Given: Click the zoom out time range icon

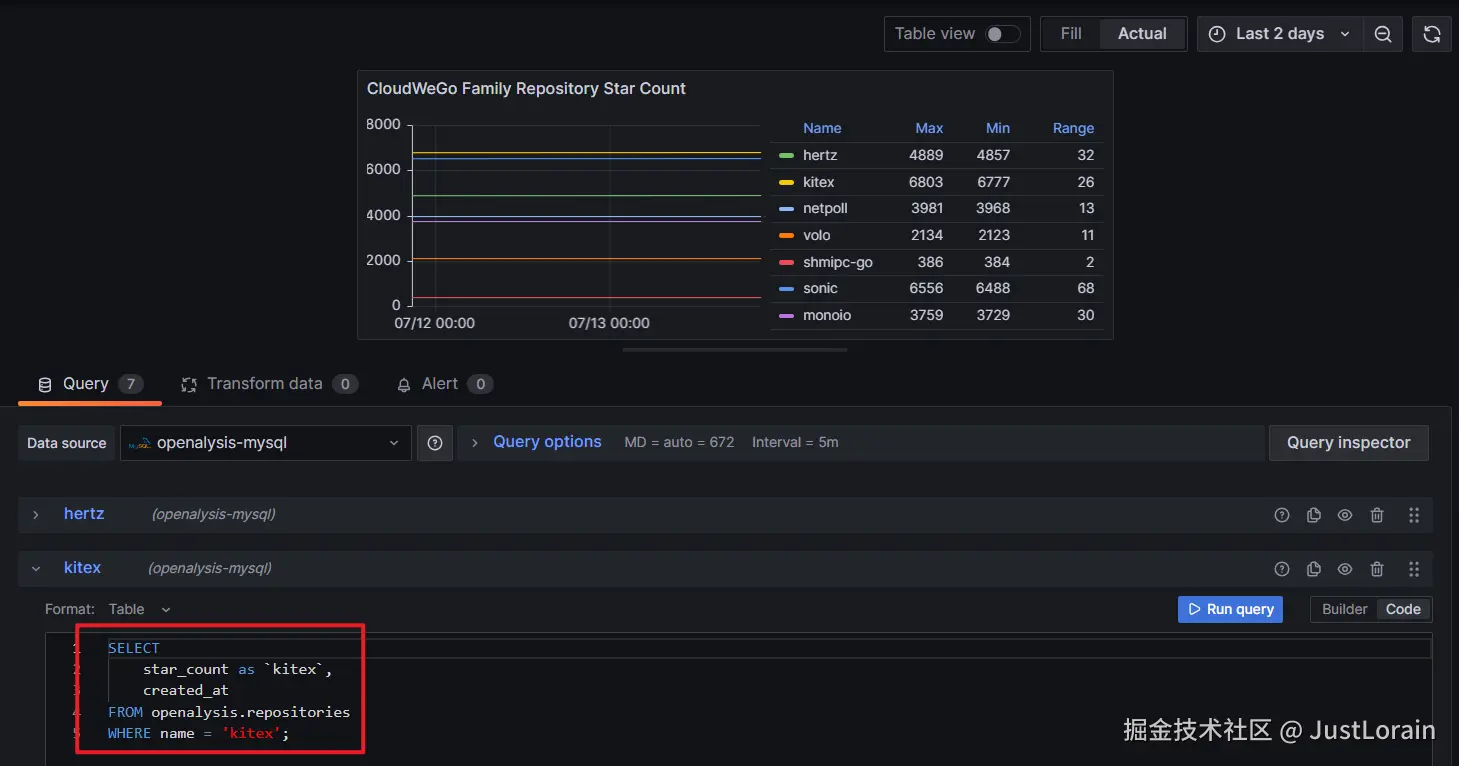Looking at the screenshot, I should [x=1383, y=34].
